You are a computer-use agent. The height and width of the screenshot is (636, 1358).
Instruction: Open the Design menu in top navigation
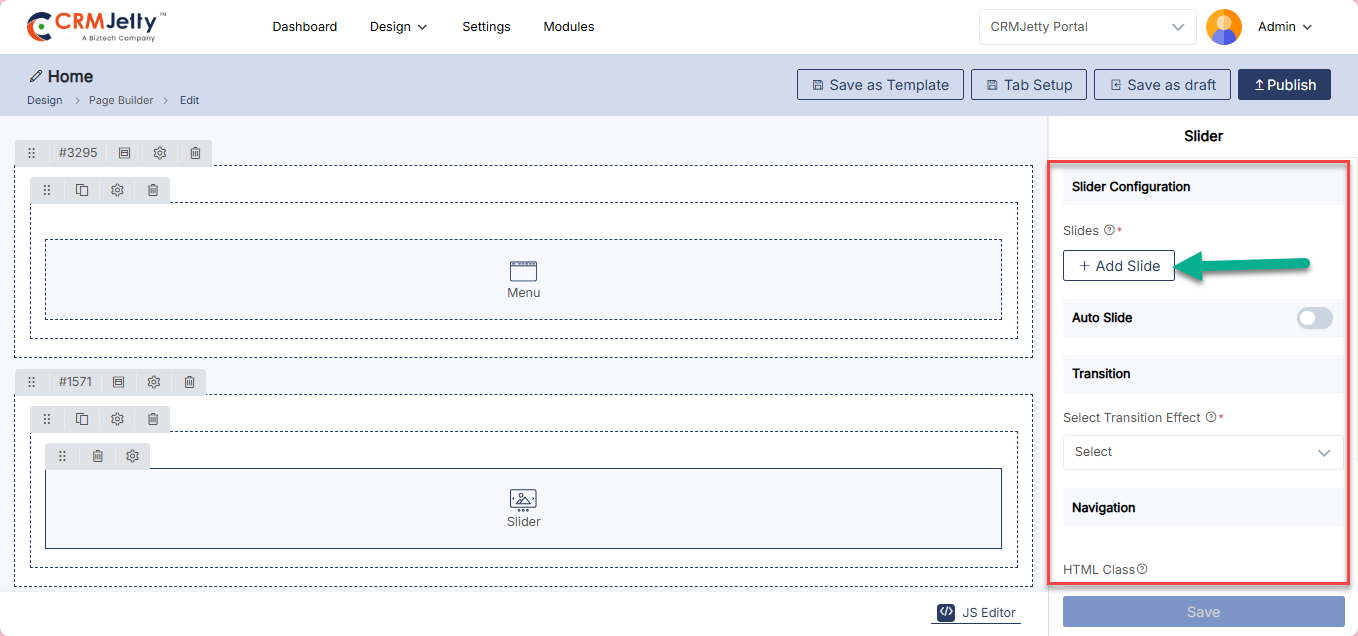[x=398, y=27]
